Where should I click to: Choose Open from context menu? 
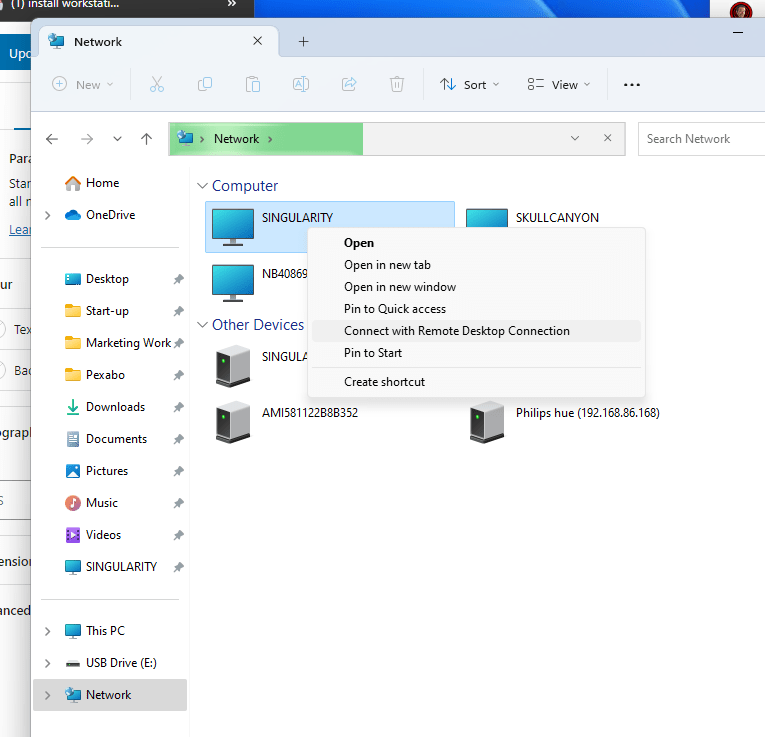pos(476,243)
